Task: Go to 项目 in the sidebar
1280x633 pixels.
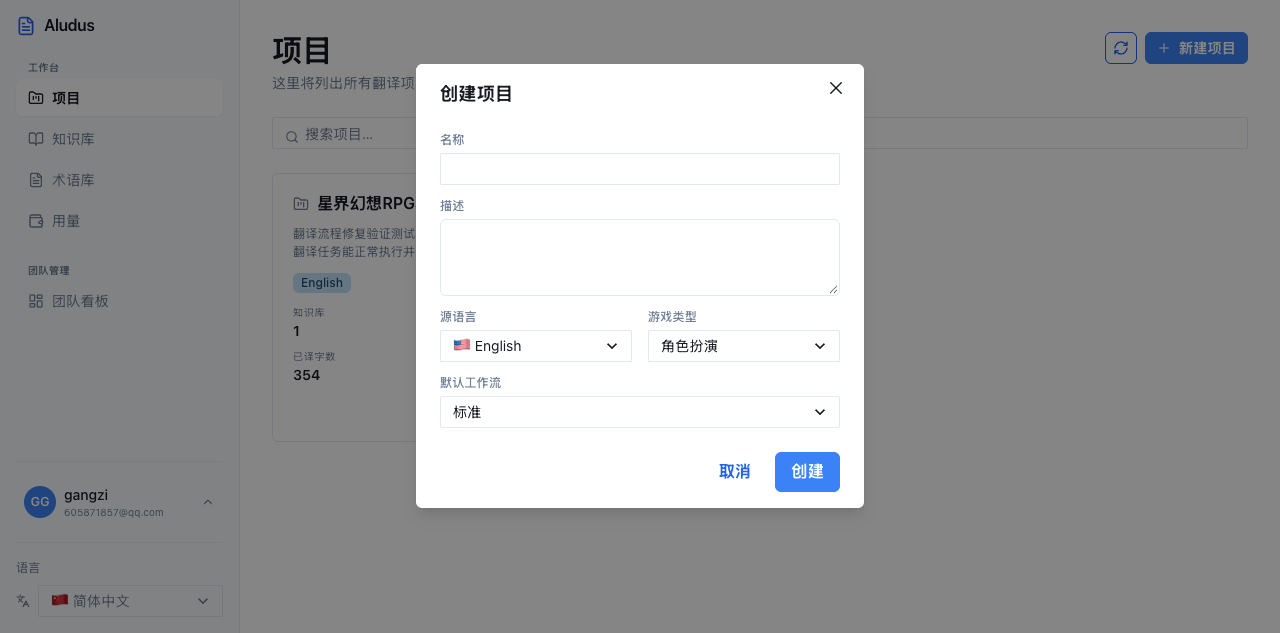Action: click(x=119, y=98)
